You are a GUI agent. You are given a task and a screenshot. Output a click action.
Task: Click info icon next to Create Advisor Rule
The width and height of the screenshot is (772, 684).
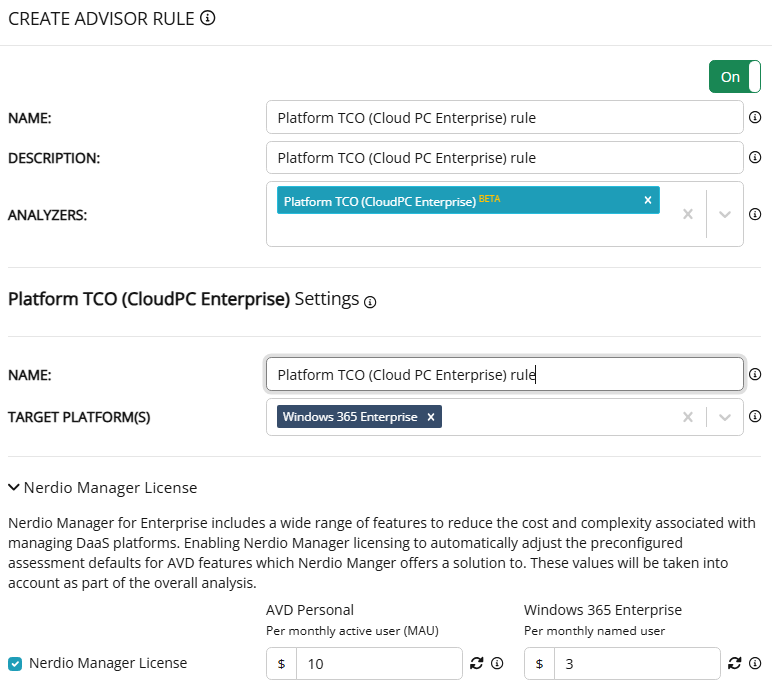pyautogui.click(x=208, y=18)
